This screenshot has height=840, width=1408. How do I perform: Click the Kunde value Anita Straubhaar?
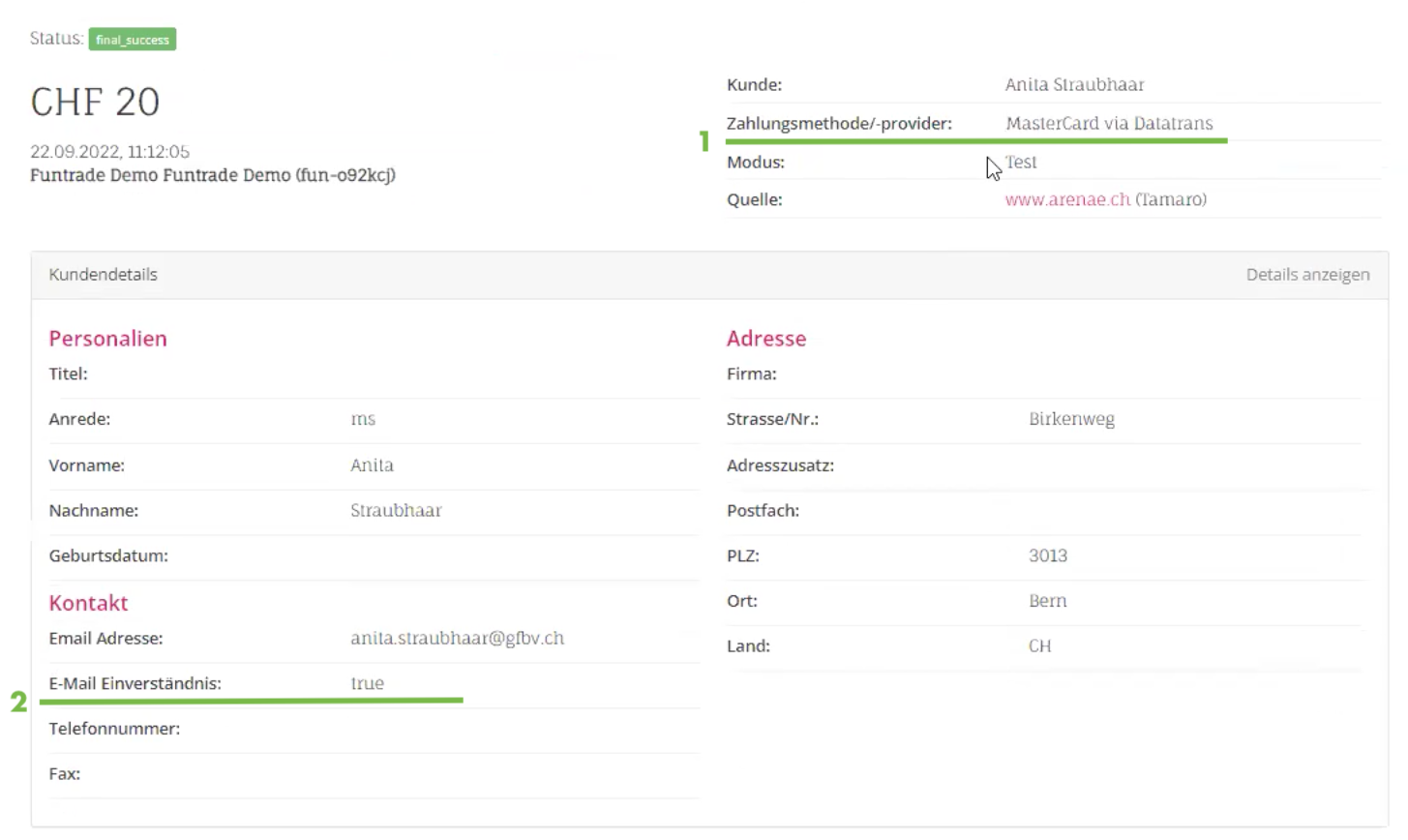1074,85
